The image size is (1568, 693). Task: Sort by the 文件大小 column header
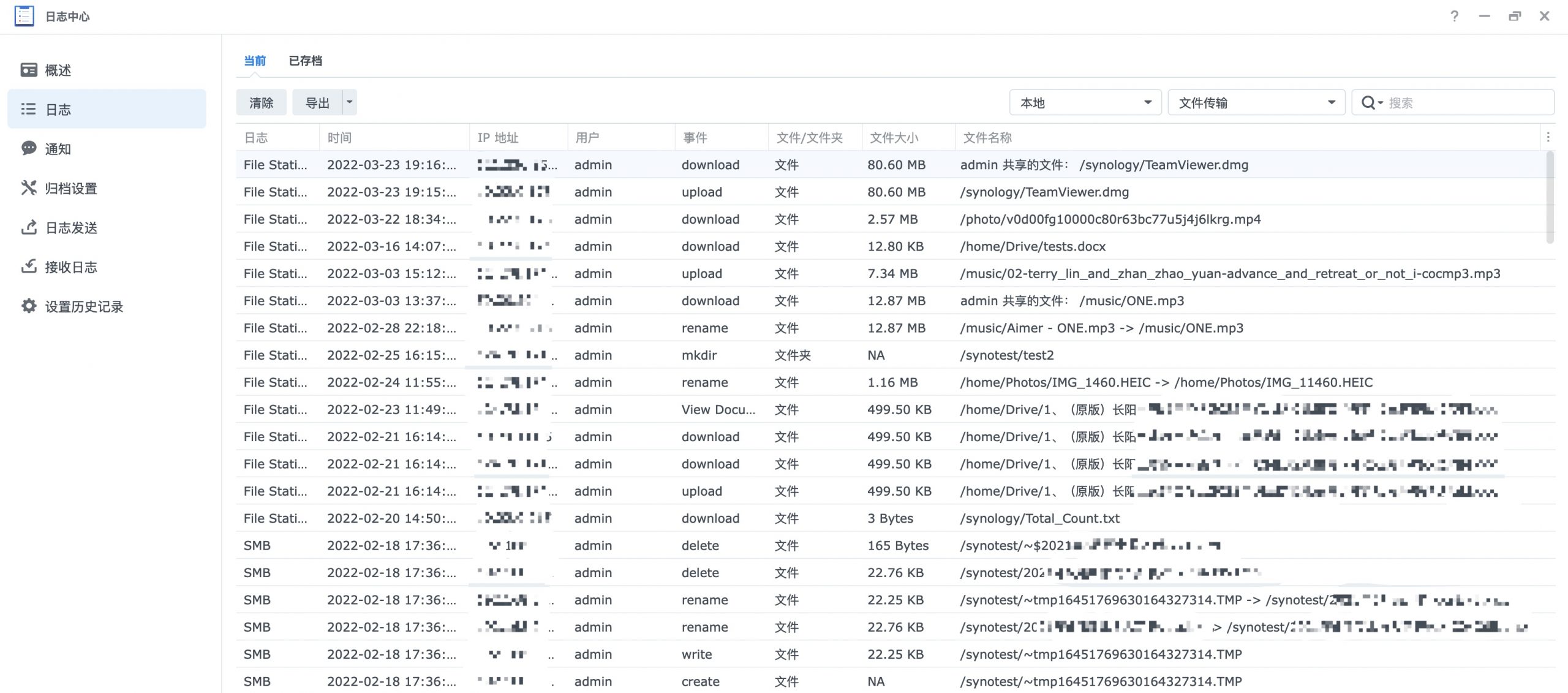click(x=908, y=137)
